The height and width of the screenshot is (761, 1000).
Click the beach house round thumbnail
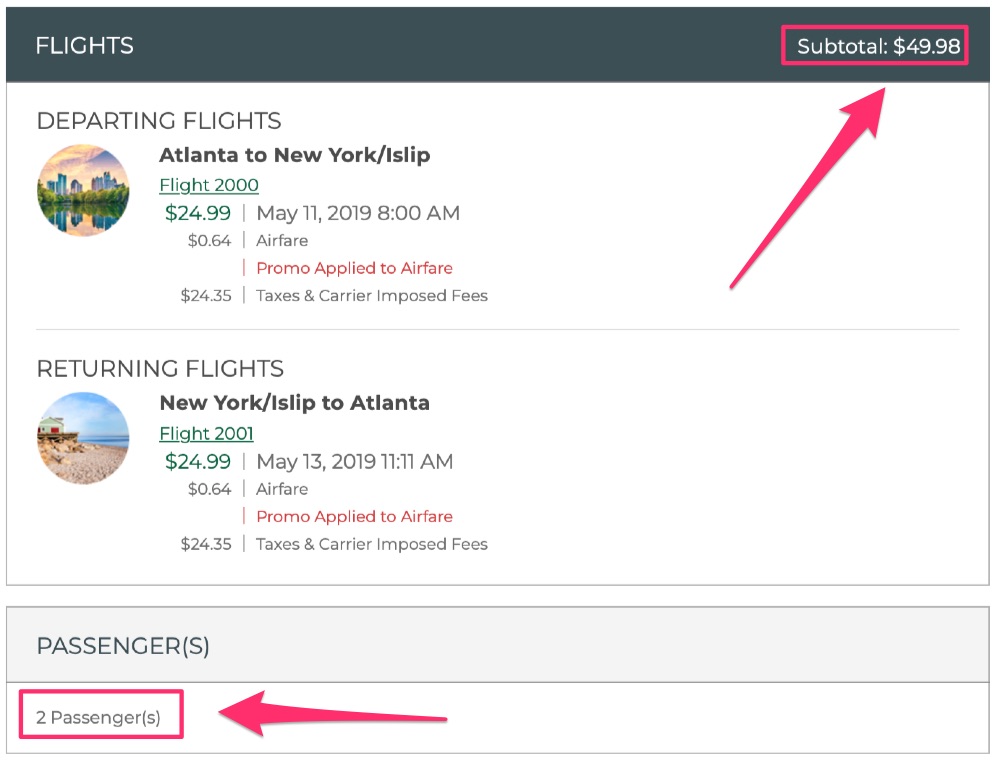pyautogui.click(x=83, y=438)
